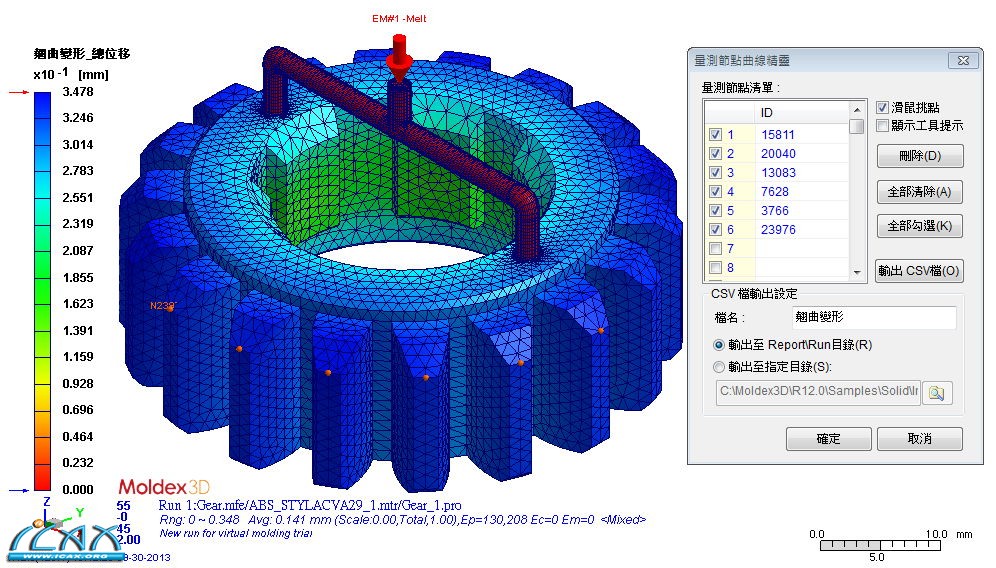
Task: Uncheck the checkbox for node row 5
Action: click(x=715, y=211)
